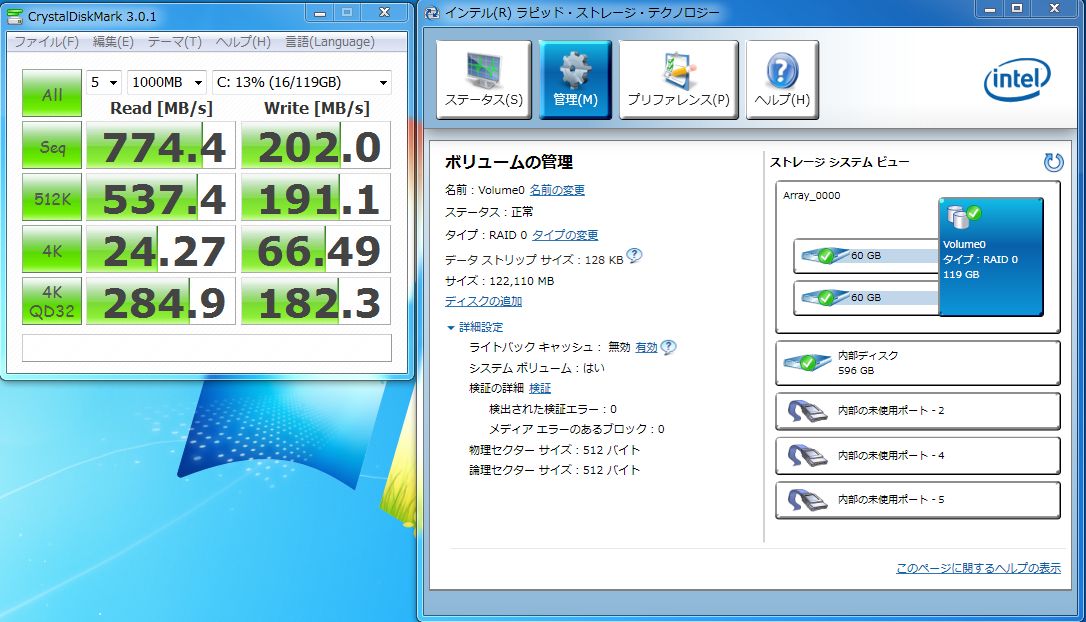Open the 管理(M) management tab

[x=575, y=80]
